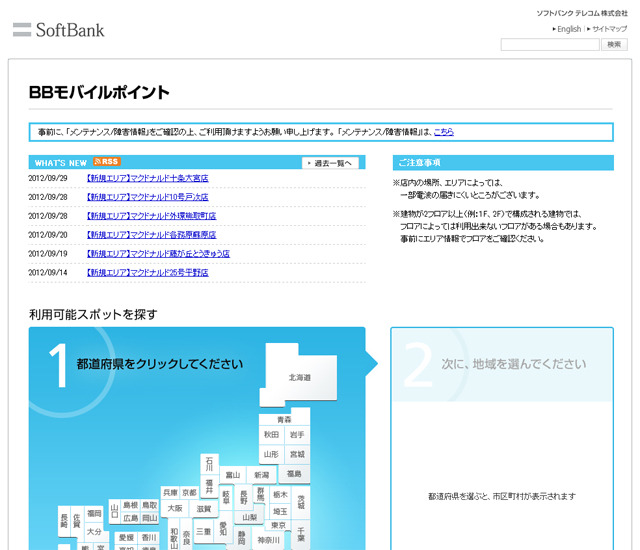
Task: Select 北海道 on the map
Action: (x=300, y=377)
